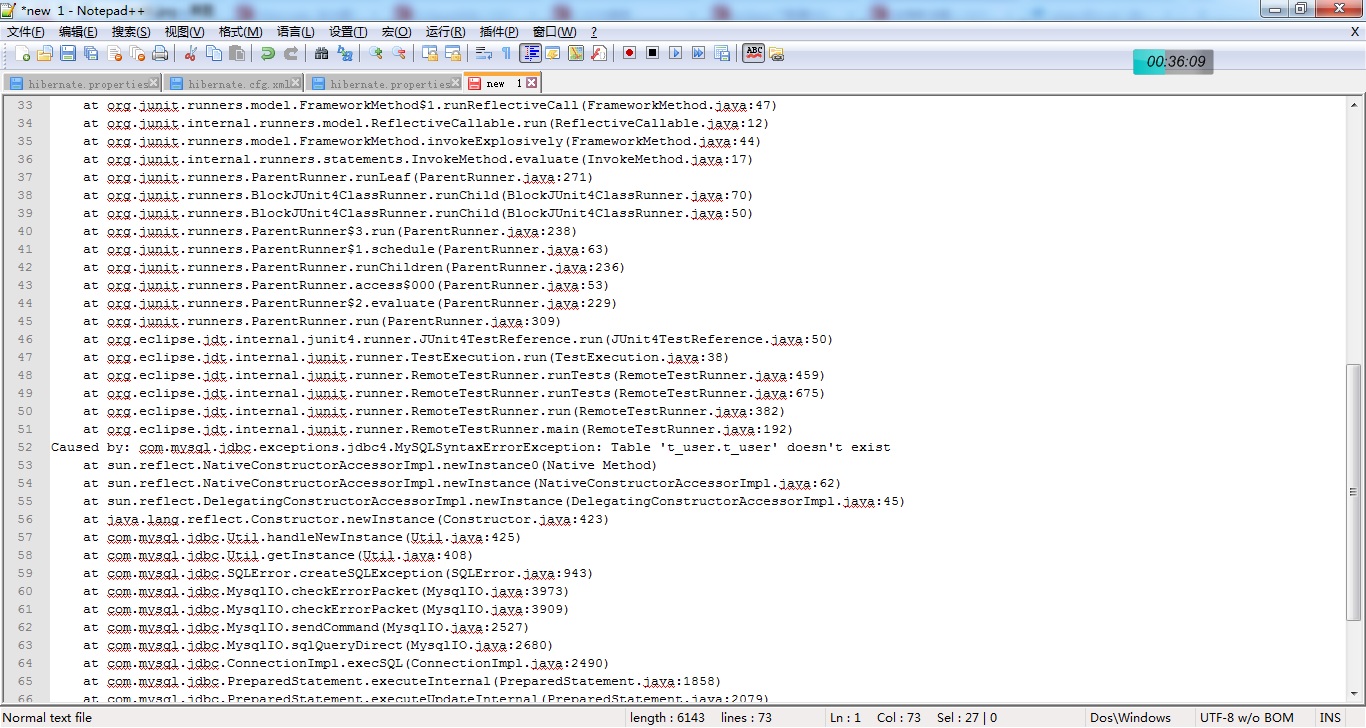Close the new 1 tab with its red X
This screenshot has width=1366, height=728.
532,83
